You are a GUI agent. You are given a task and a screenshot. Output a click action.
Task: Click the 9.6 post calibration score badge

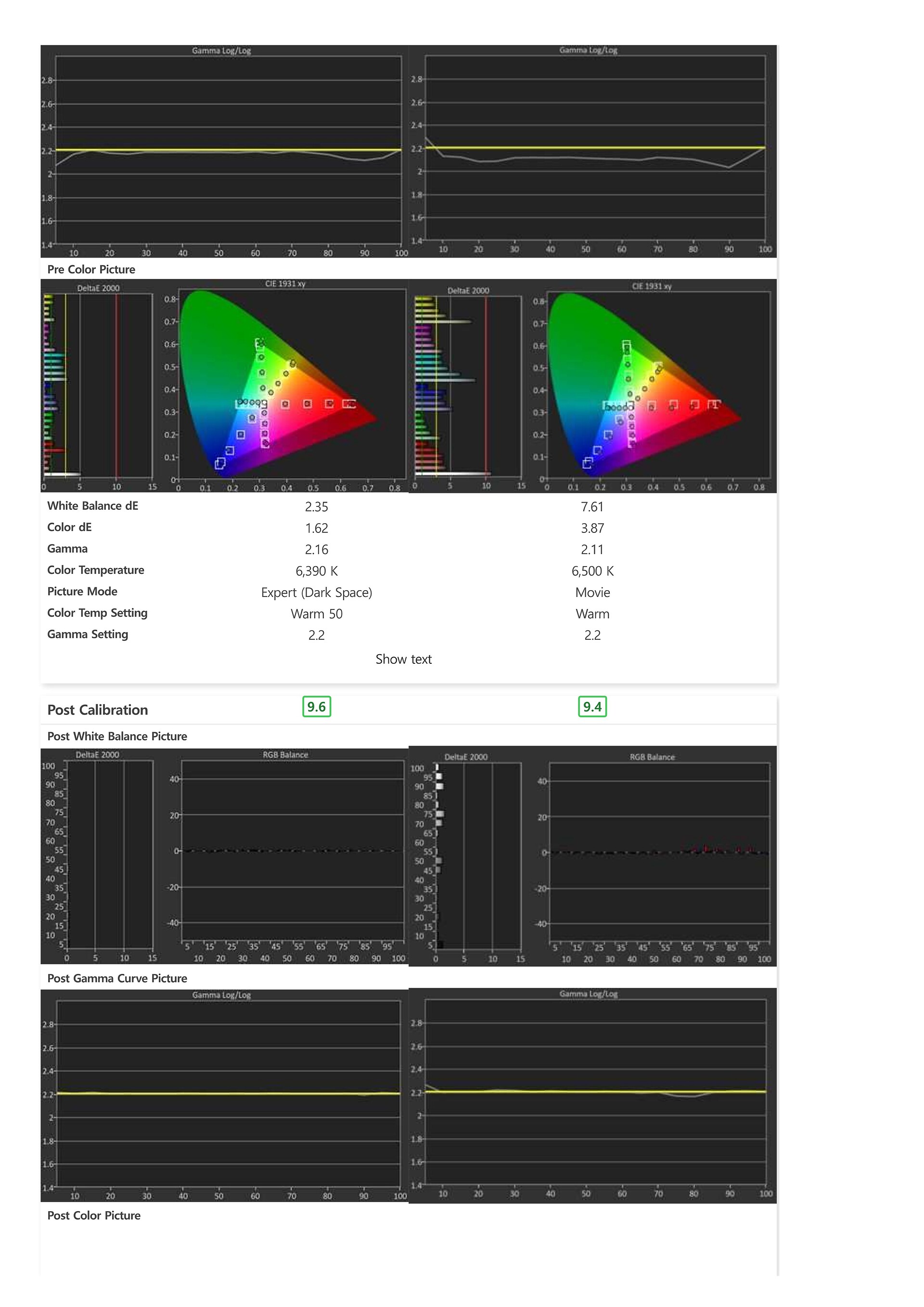[x=316, y=706]
